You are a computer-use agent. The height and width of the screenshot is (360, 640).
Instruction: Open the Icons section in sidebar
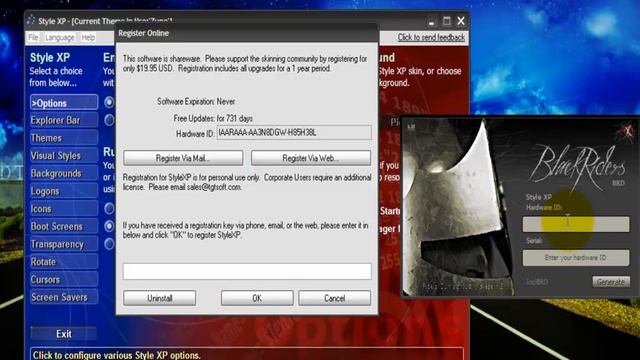point(64,209)
